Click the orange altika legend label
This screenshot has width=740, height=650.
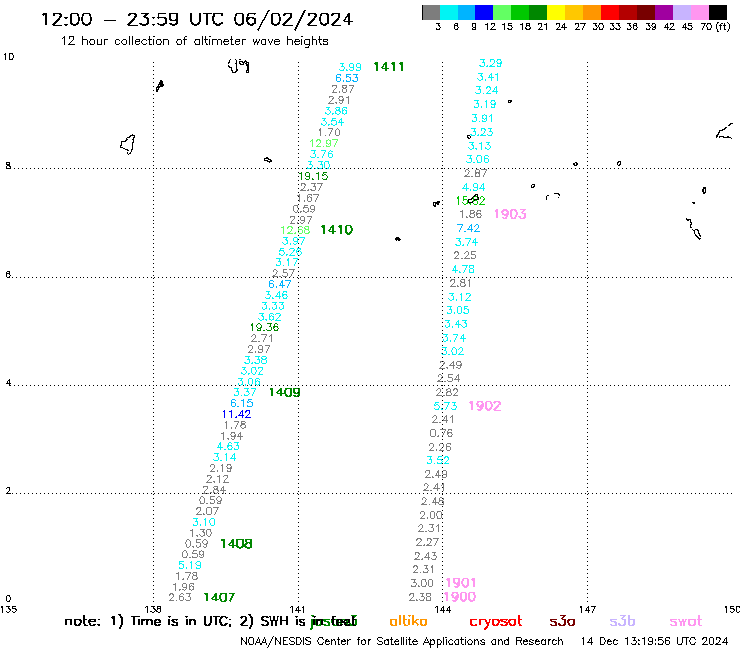coord(408,621)
